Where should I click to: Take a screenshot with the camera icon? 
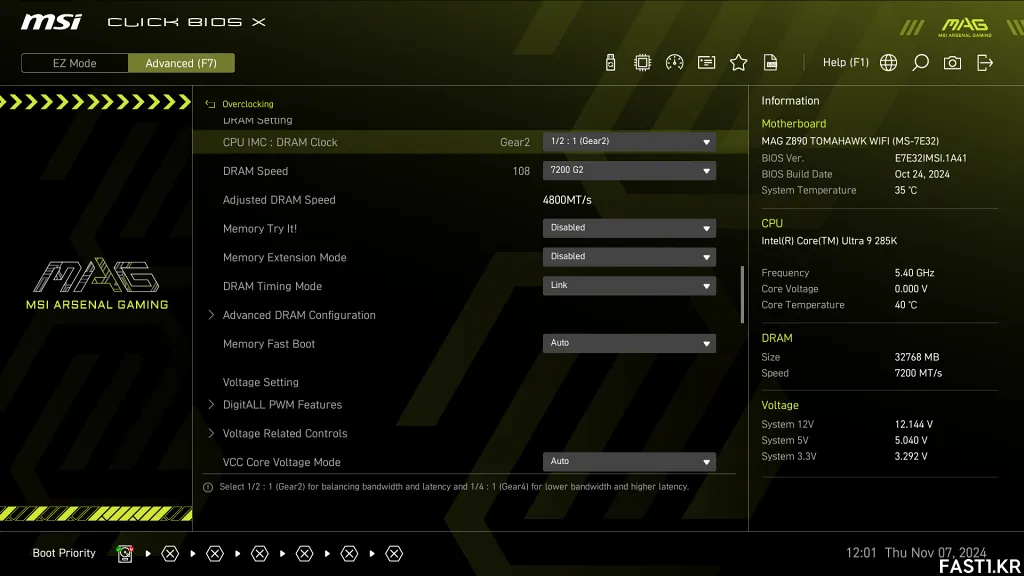point(952,63)
